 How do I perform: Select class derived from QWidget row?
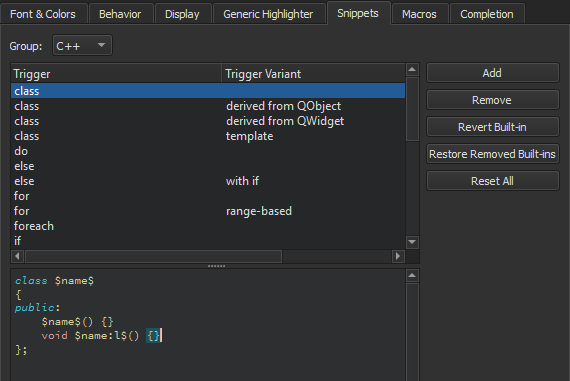208,121
